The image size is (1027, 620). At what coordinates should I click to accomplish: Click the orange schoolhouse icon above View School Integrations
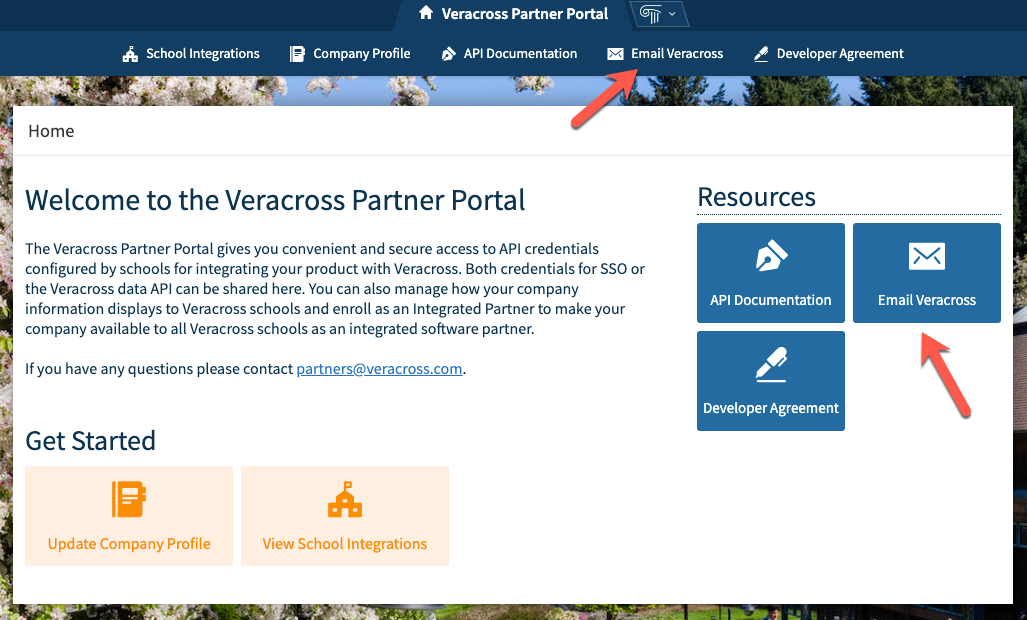click(x=344, y=498)
